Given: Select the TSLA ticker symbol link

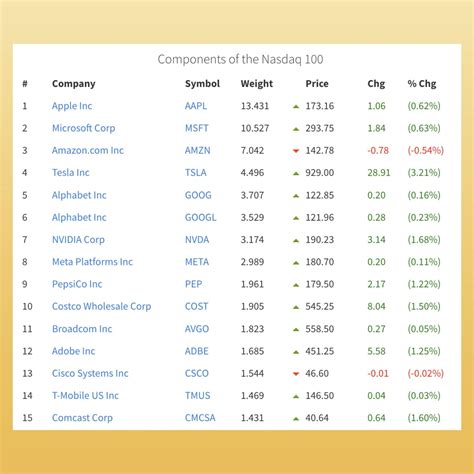Looking at the screenshot, I should click(196, 173).
